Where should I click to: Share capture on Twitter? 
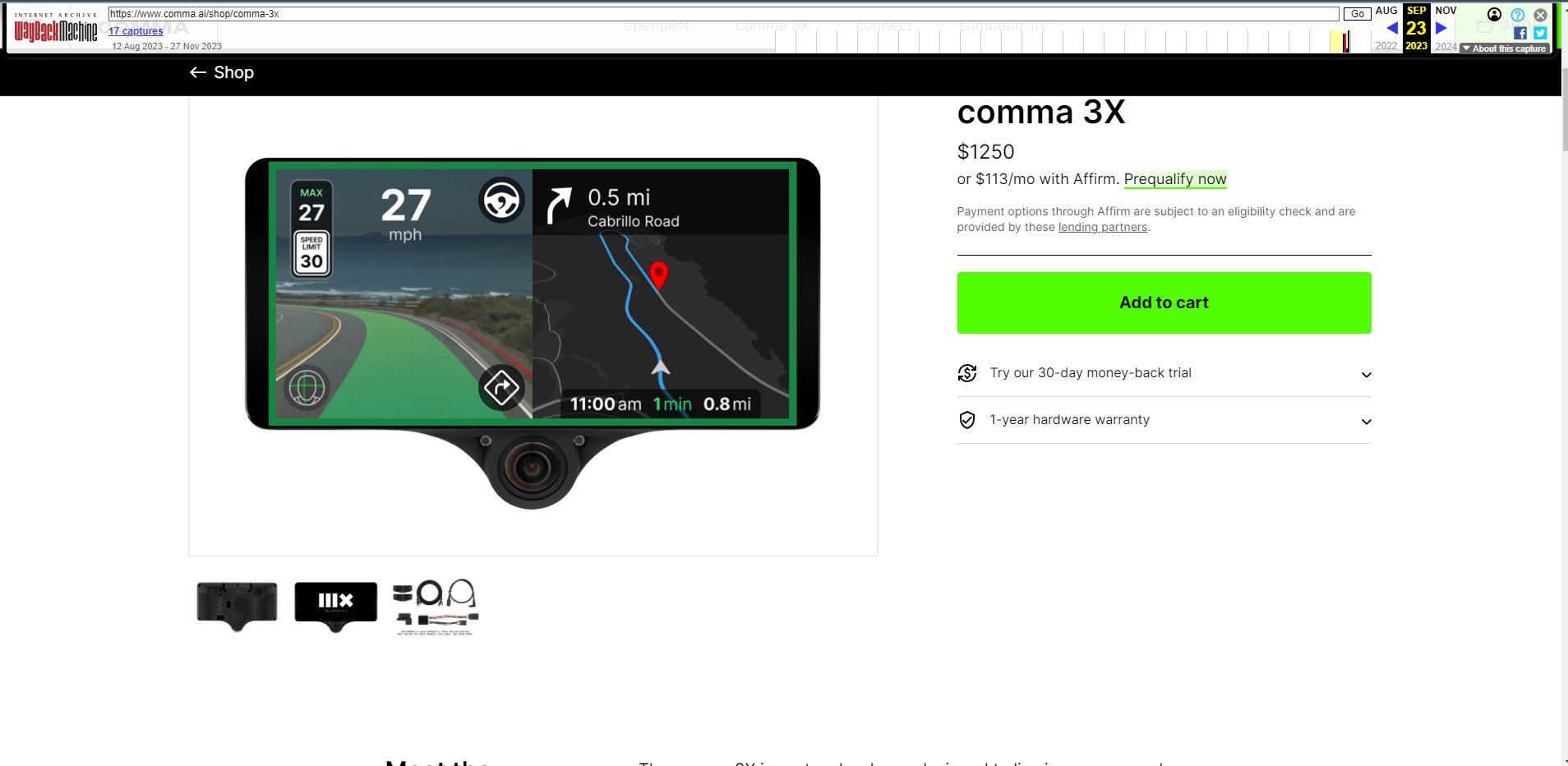(x=1540, y=33)
